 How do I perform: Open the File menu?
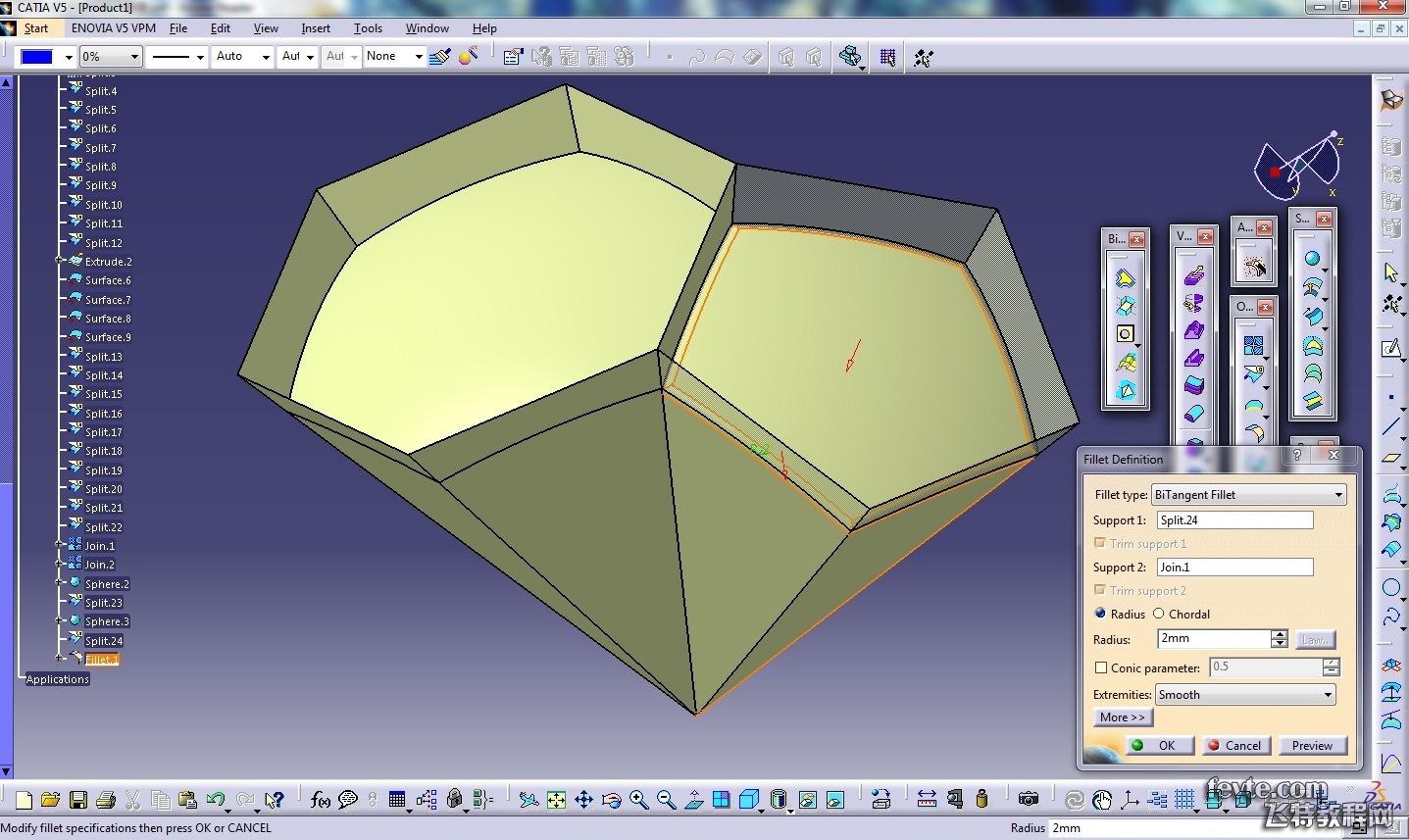(x=178, y=28)
